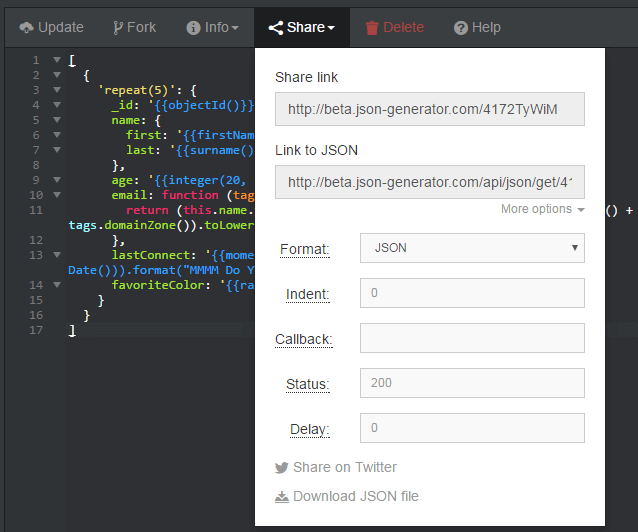Click the Callback text field
Screen dimensions: 638x532
[472, 339]
